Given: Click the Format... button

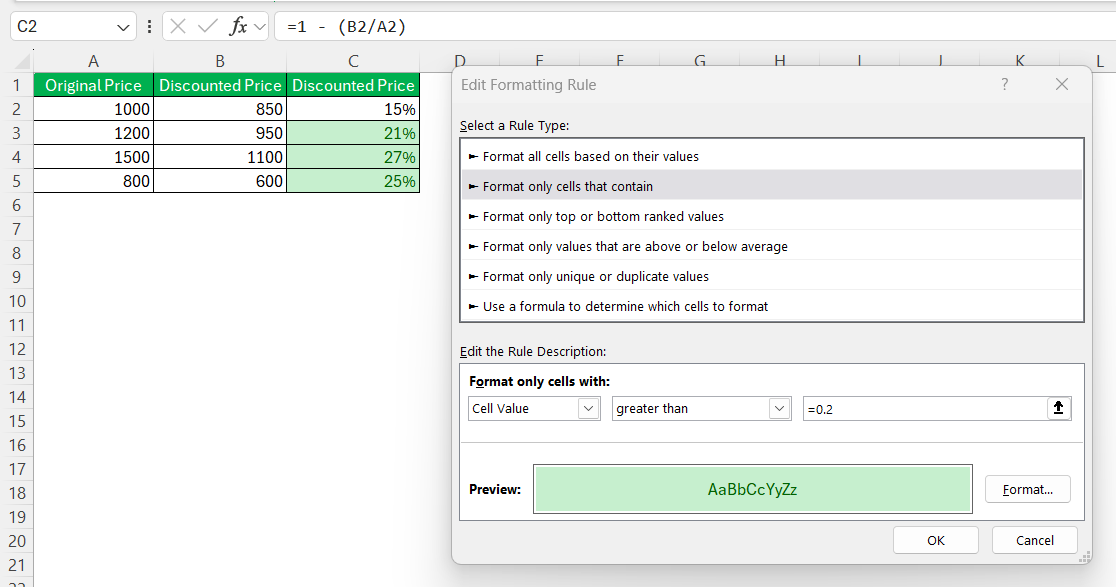Looking at the screenshot, I should [1027, 489].
